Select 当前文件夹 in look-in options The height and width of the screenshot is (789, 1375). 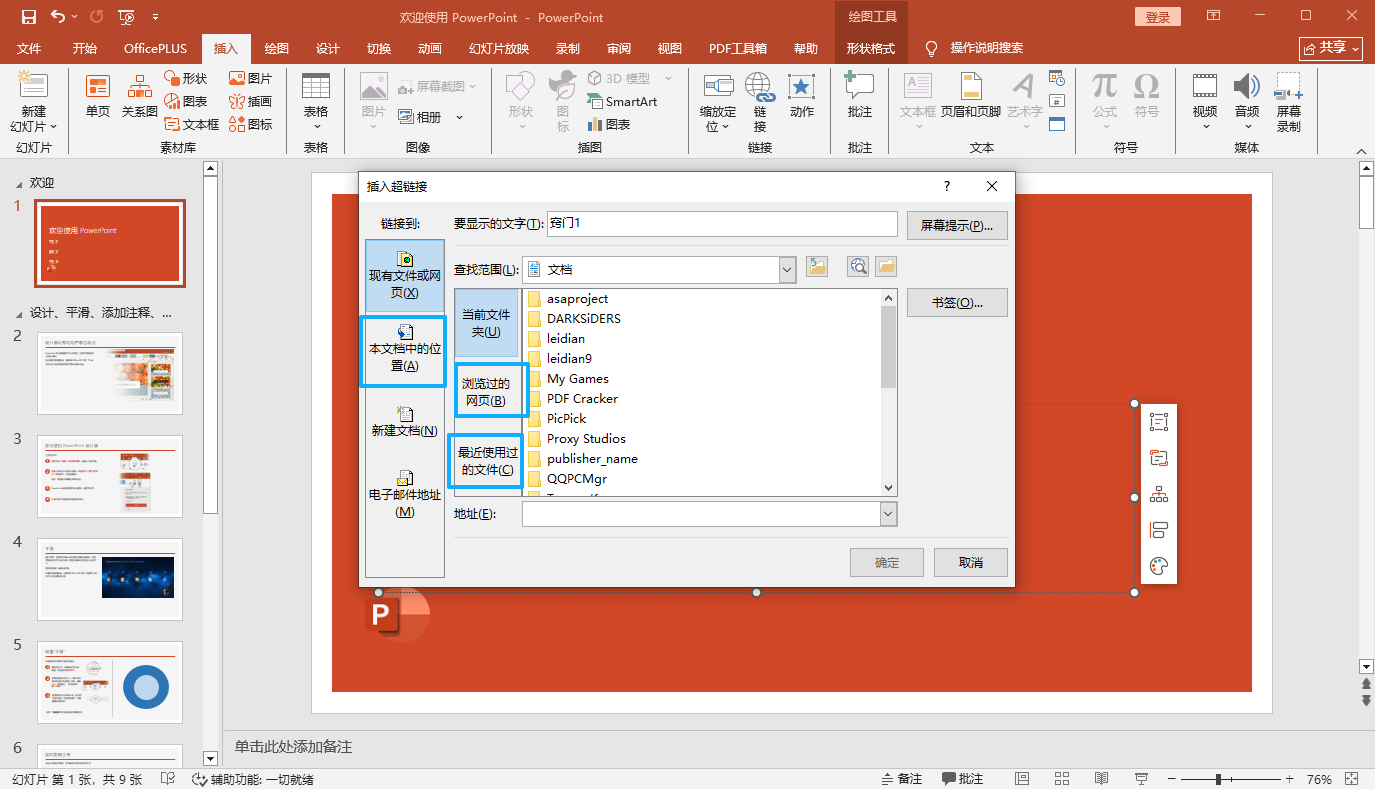[486, 323]
